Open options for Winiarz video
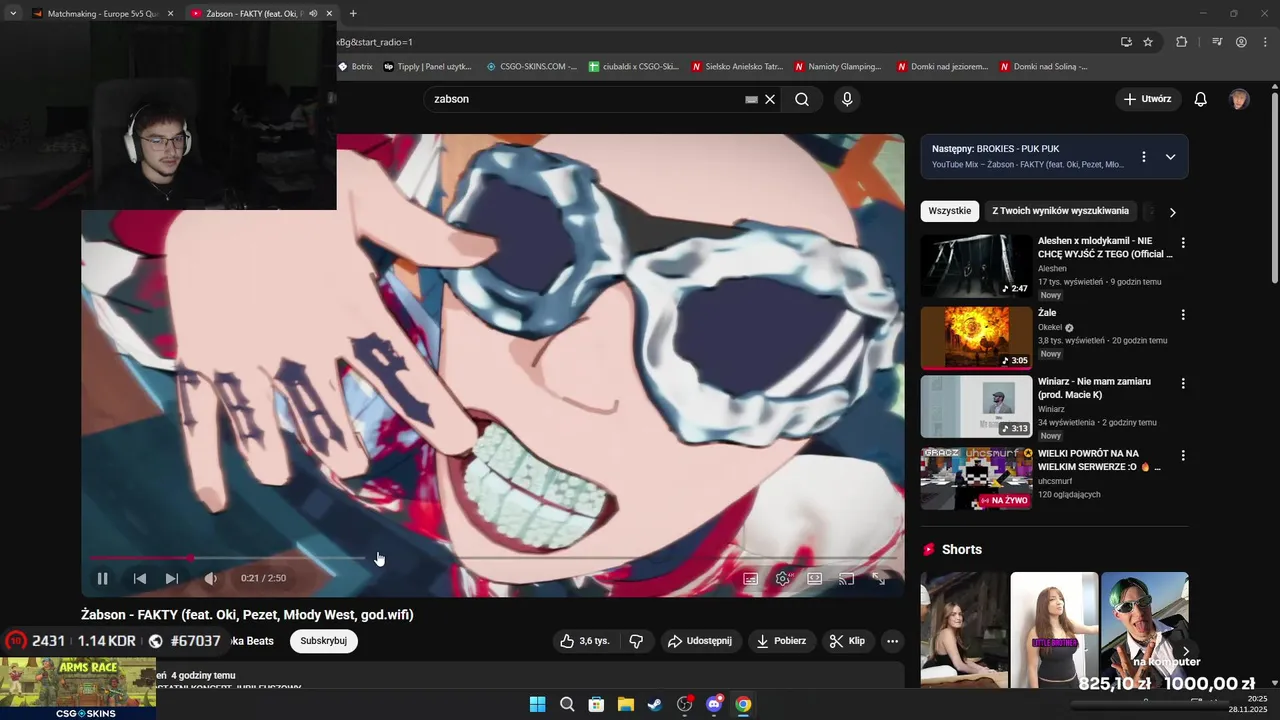Screen dimensions: 1280x720 [1183, 383]
